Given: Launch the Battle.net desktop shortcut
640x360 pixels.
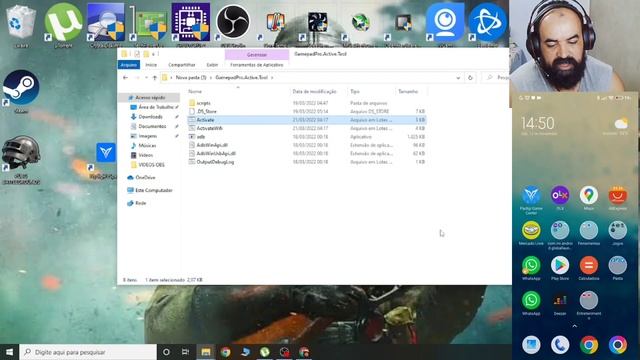Looking at the screenshot, I should point(487,23).
